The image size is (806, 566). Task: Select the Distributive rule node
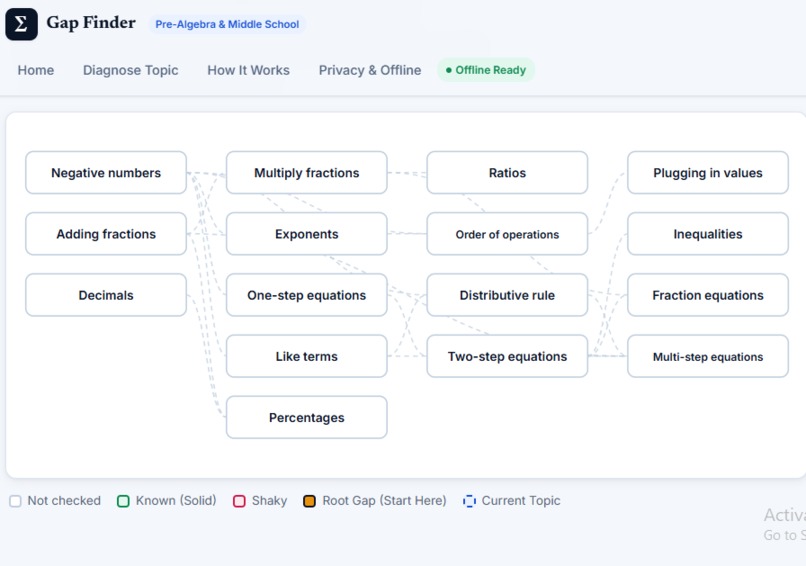507,295
